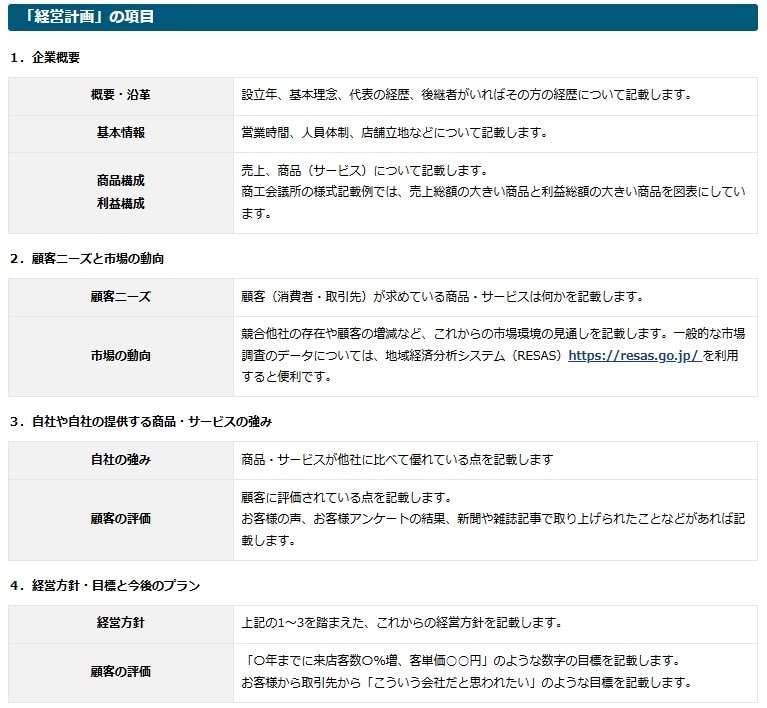Select the heading 1. 企業概要
Image resolution: width=767 pixels, height=708 pixels.
(45, 57)
